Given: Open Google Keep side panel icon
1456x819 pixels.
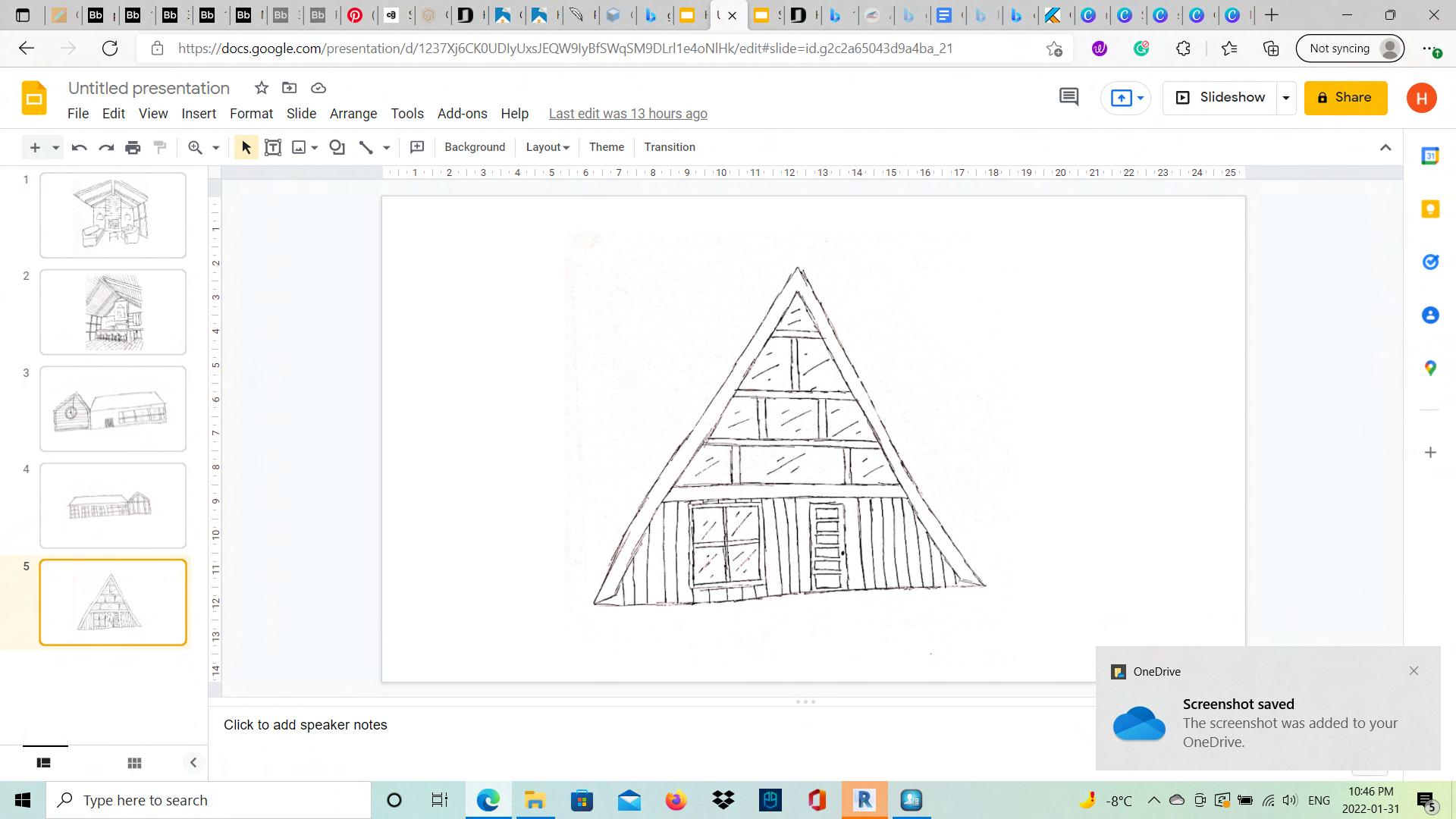Looking at the screenshot, I should point(1430,209).
